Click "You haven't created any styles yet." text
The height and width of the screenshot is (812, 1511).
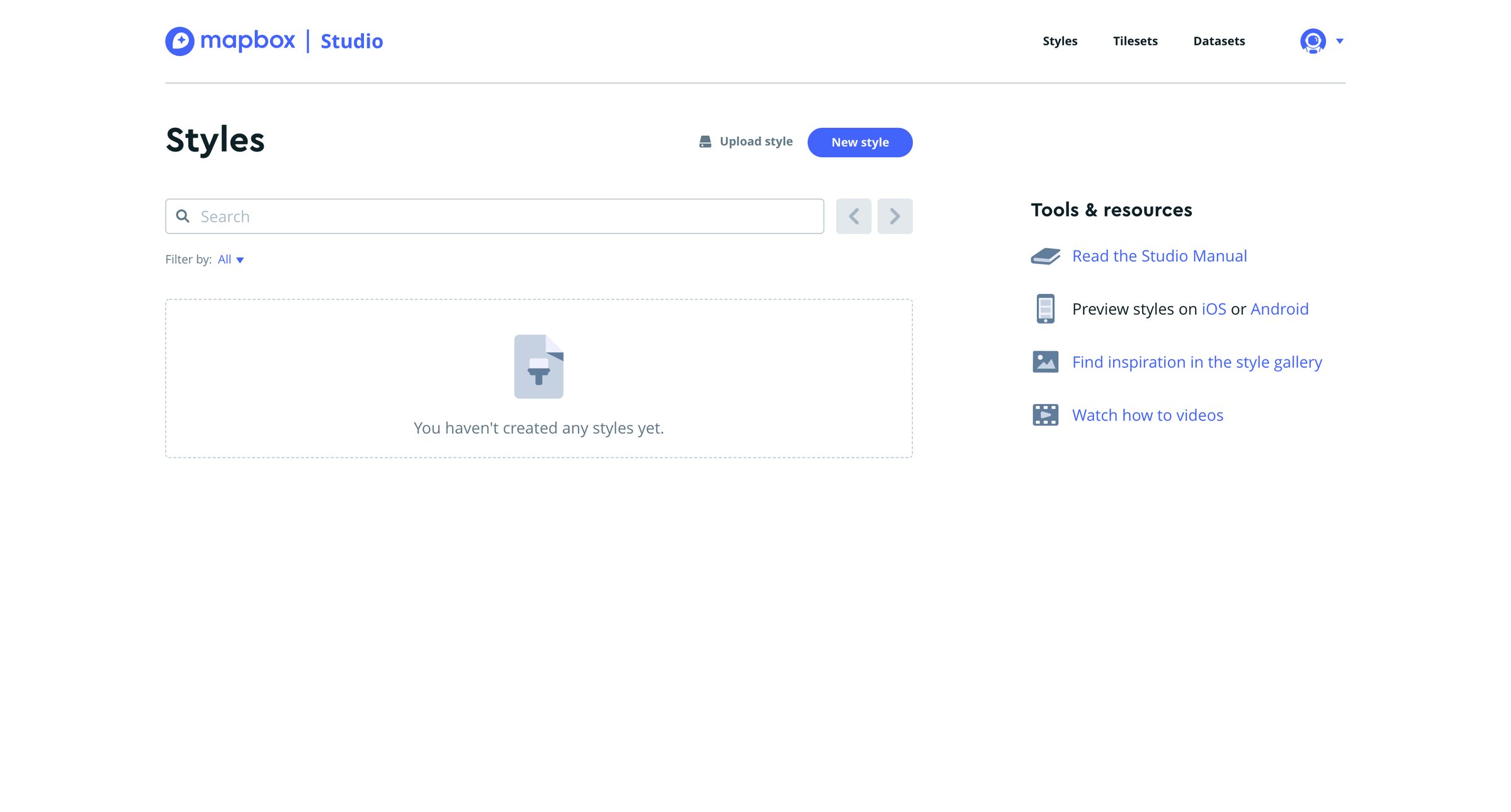coord(539,428)
